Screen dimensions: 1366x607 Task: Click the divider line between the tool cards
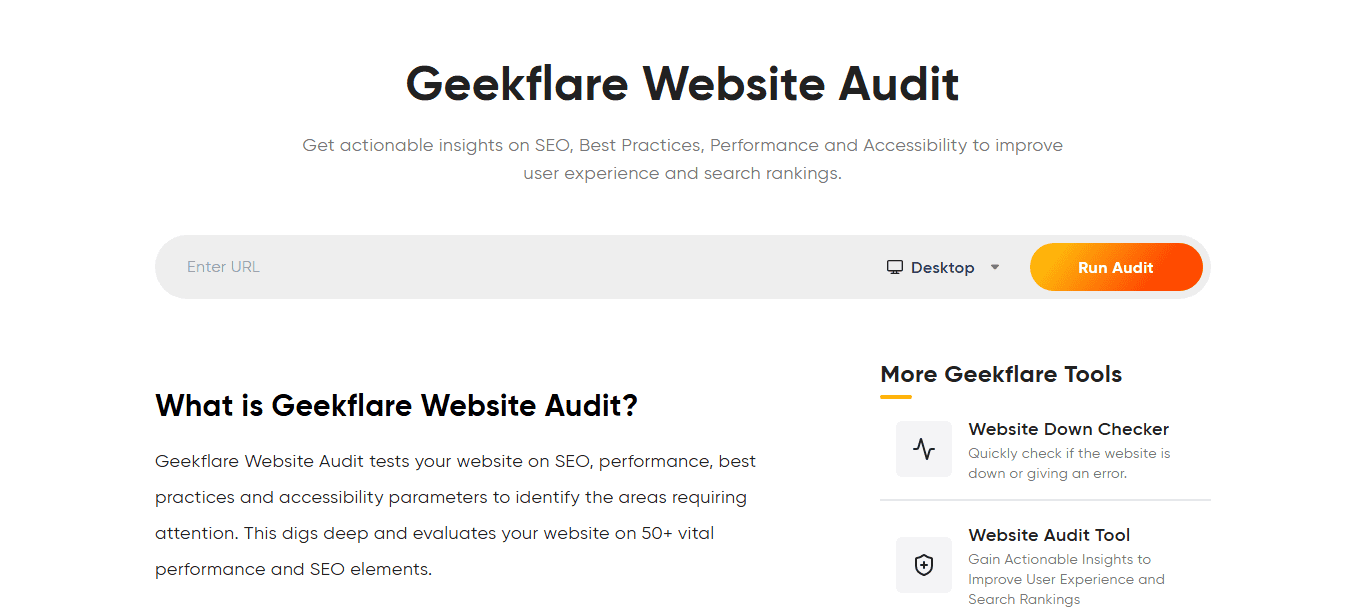[x=1045, y=500]
